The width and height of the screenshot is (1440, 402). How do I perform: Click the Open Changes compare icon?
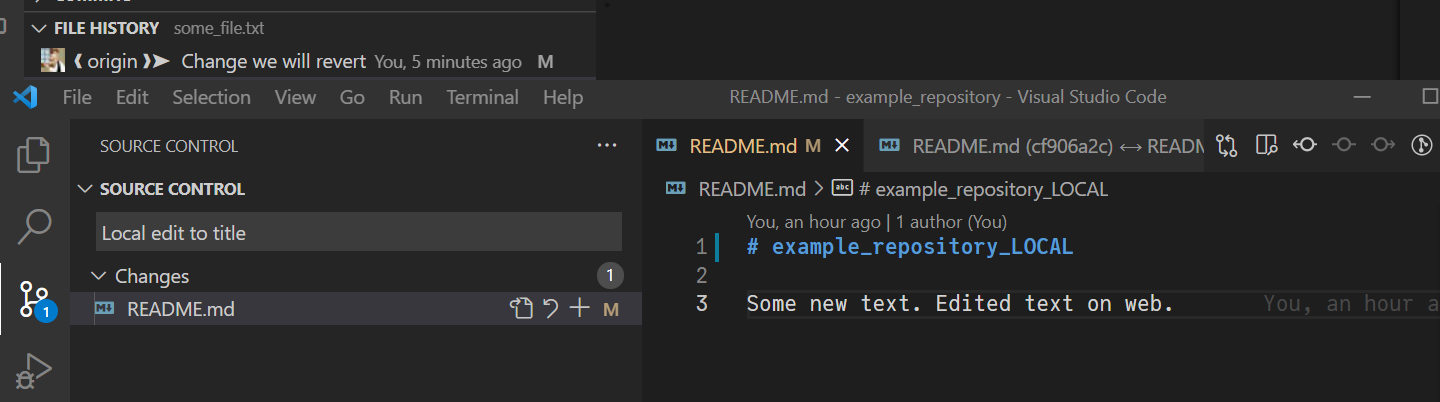(x=1227, y=146)
